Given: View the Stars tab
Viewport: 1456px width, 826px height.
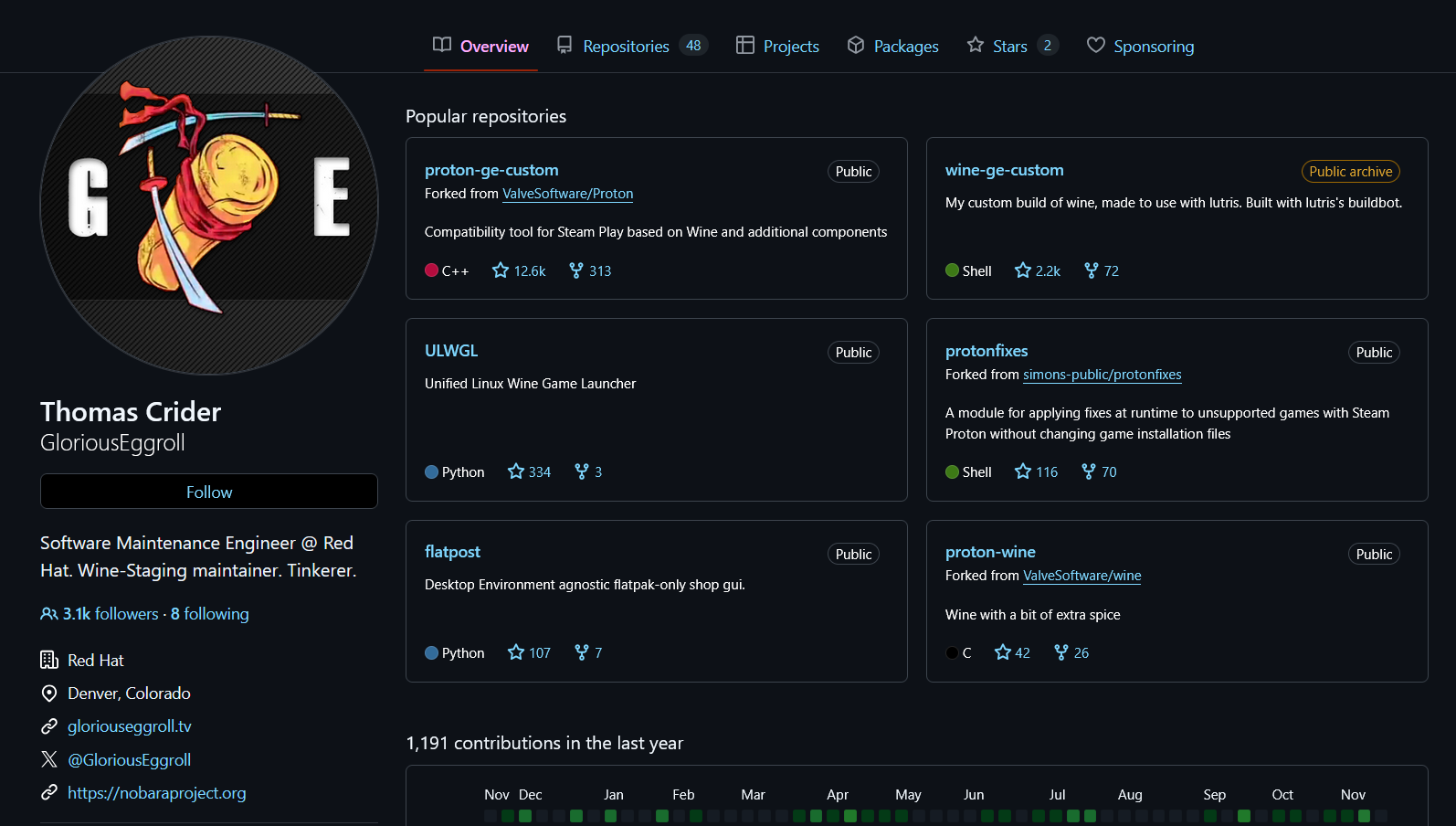Looking at the screenshot, I should [1012, 46].
